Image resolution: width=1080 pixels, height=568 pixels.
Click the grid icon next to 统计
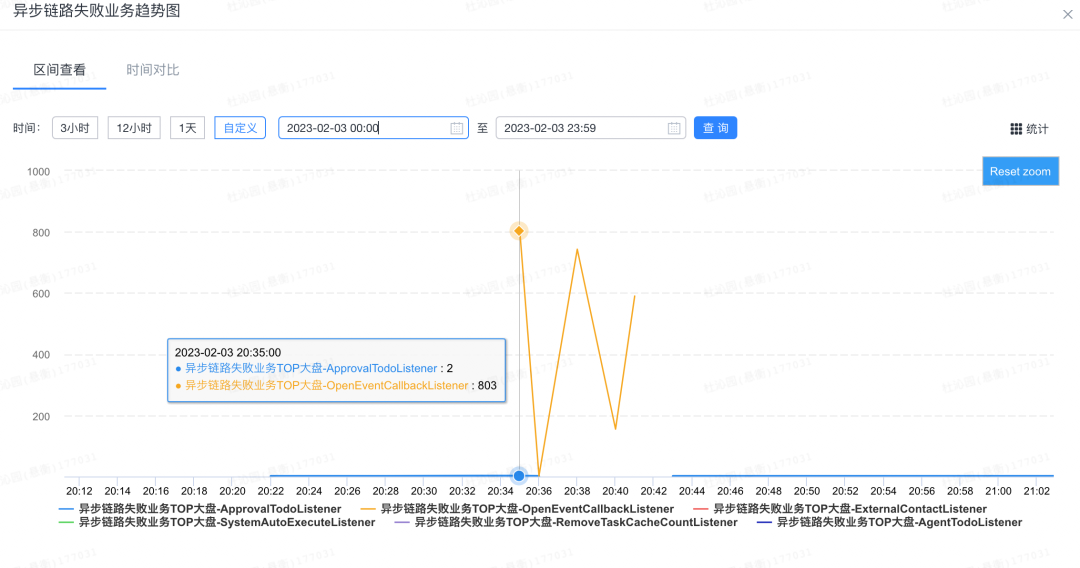point(1016,129)
